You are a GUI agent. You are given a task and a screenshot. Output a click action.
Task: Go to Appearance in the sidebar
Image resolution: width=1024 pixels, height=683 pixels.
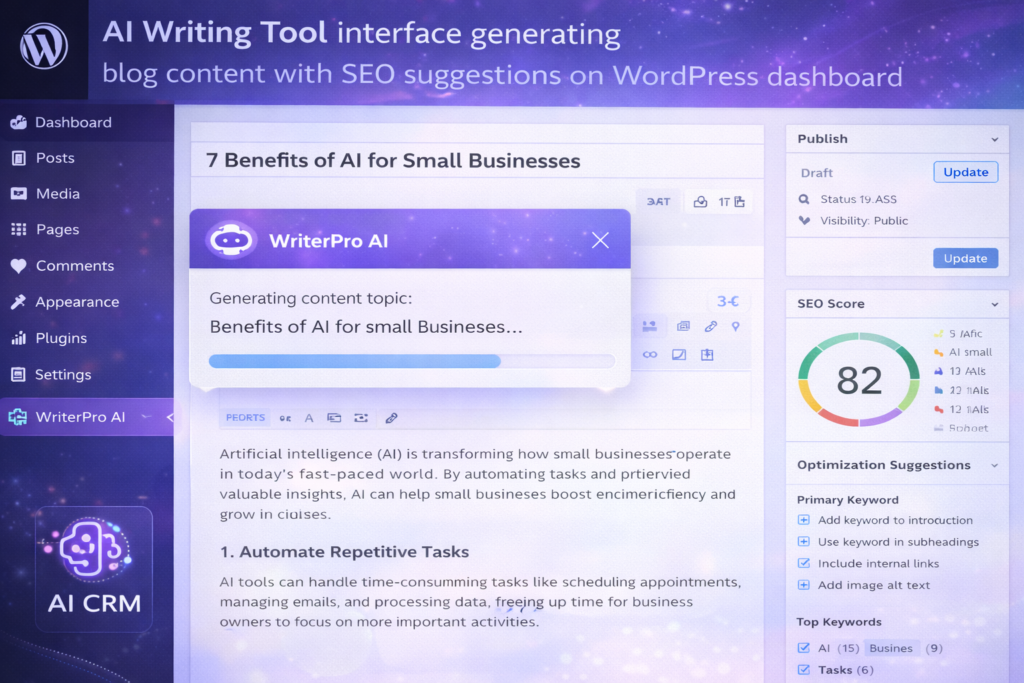tap(77, 302)
